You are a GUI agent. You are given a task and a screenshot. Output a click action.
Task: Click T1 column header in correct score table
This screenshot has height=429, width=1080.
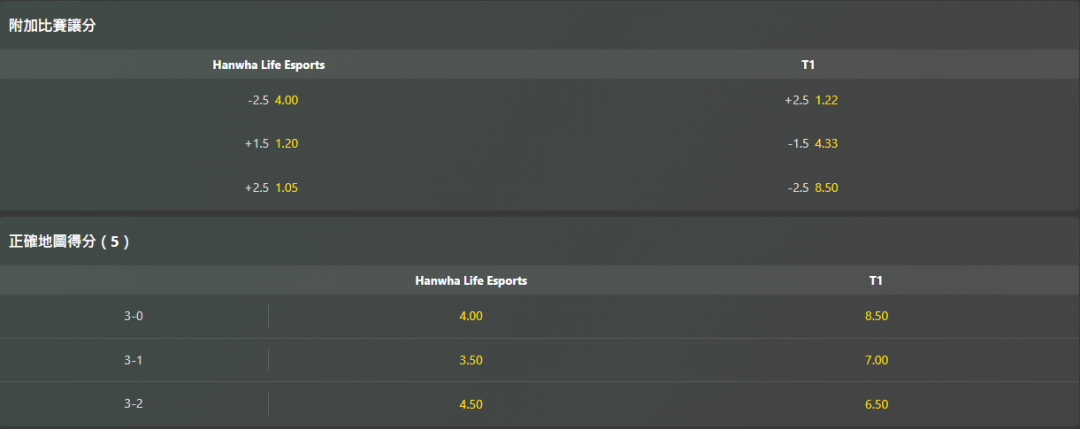[x=876, y=281]
